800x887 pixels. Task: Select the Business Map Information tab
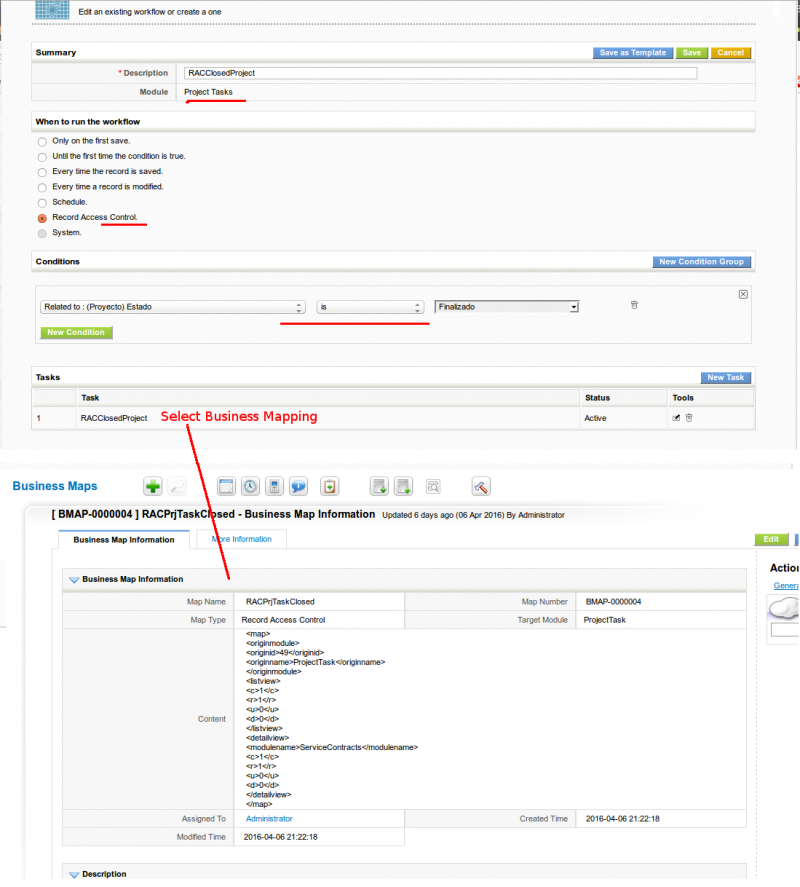[x=124, y=539]
